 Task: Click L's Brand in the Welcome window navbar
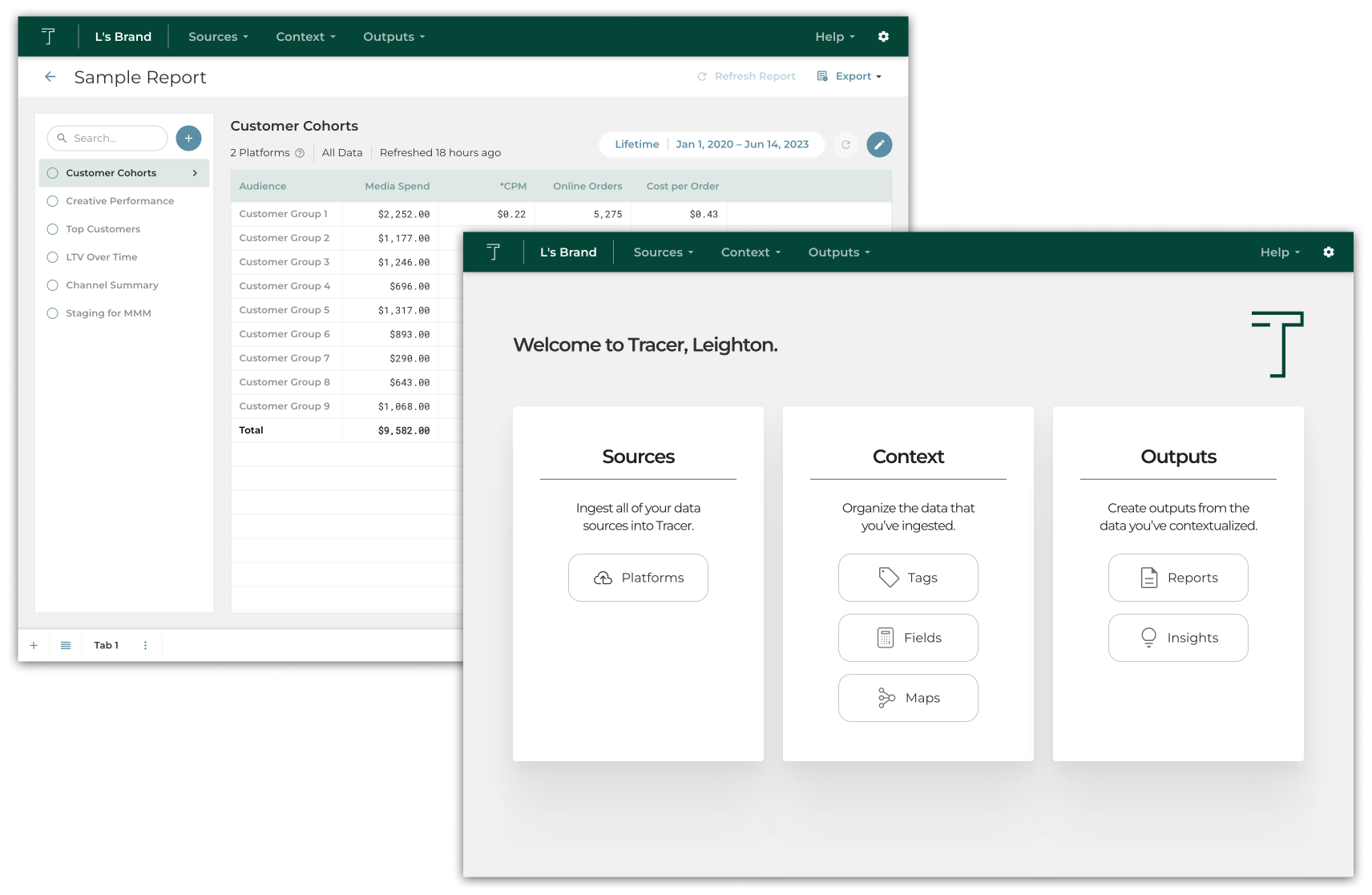(x=568, y=252)
